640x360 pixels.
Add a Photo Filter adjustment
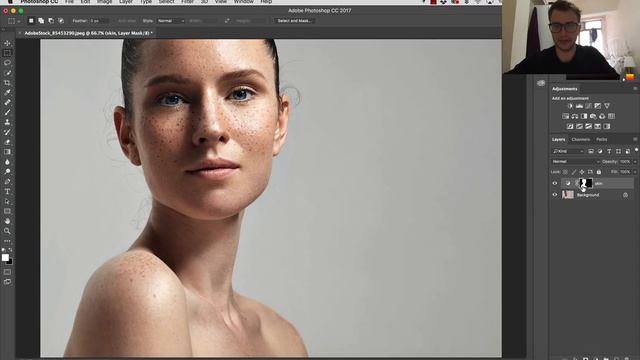pyautogui.click(x=593, y=116)
